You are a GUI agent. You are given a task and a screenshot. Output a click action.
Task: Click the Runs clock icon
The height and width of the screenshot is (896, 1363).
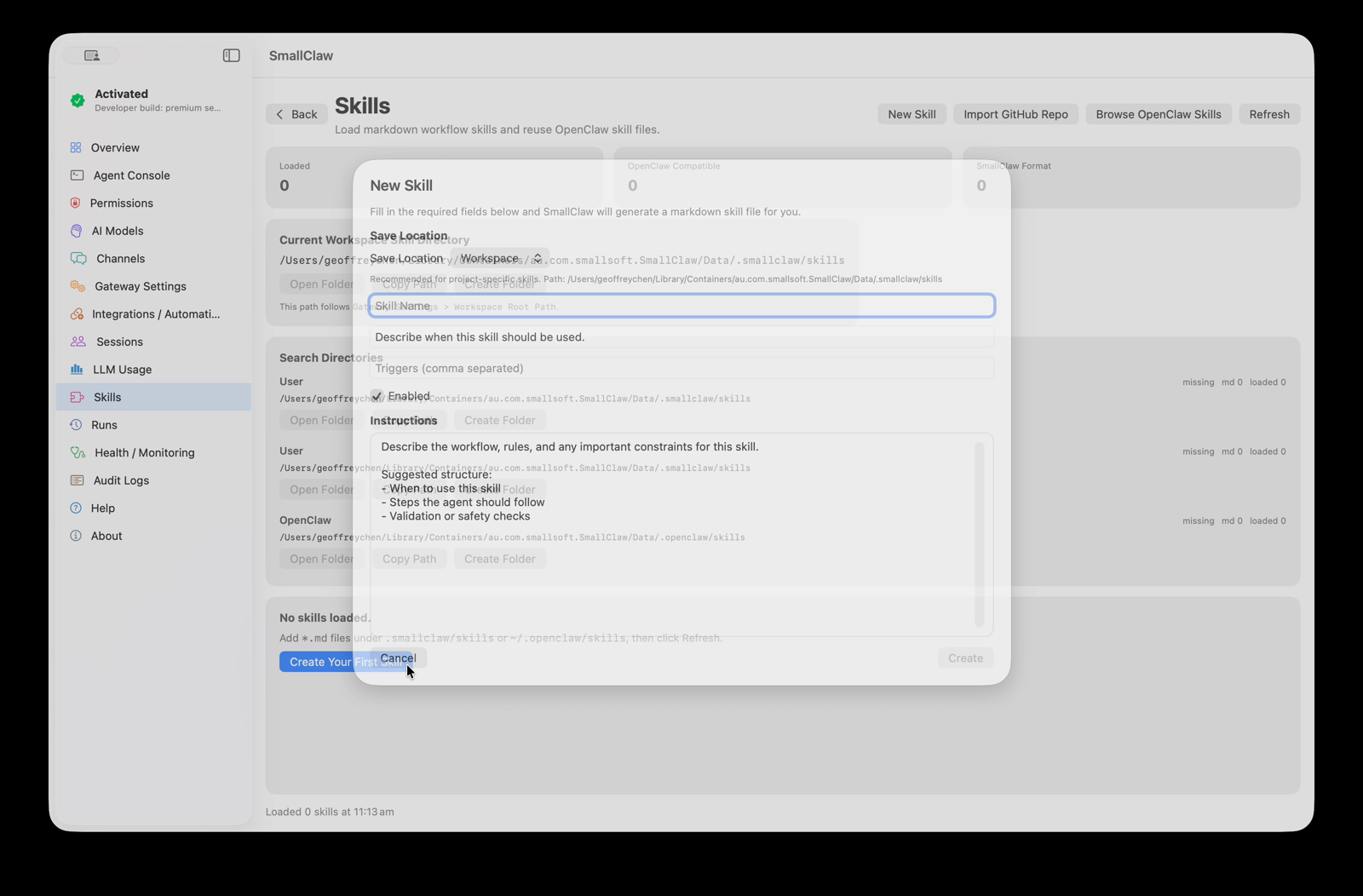tap(76, 425)
